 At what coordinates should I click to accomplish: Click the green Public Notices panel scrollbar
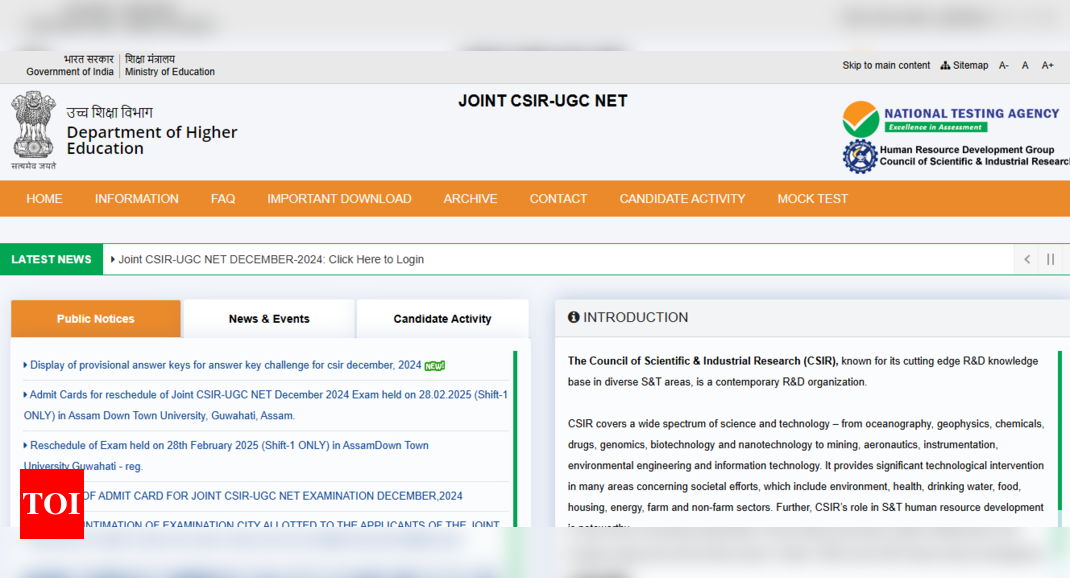(x=515, y=438)
